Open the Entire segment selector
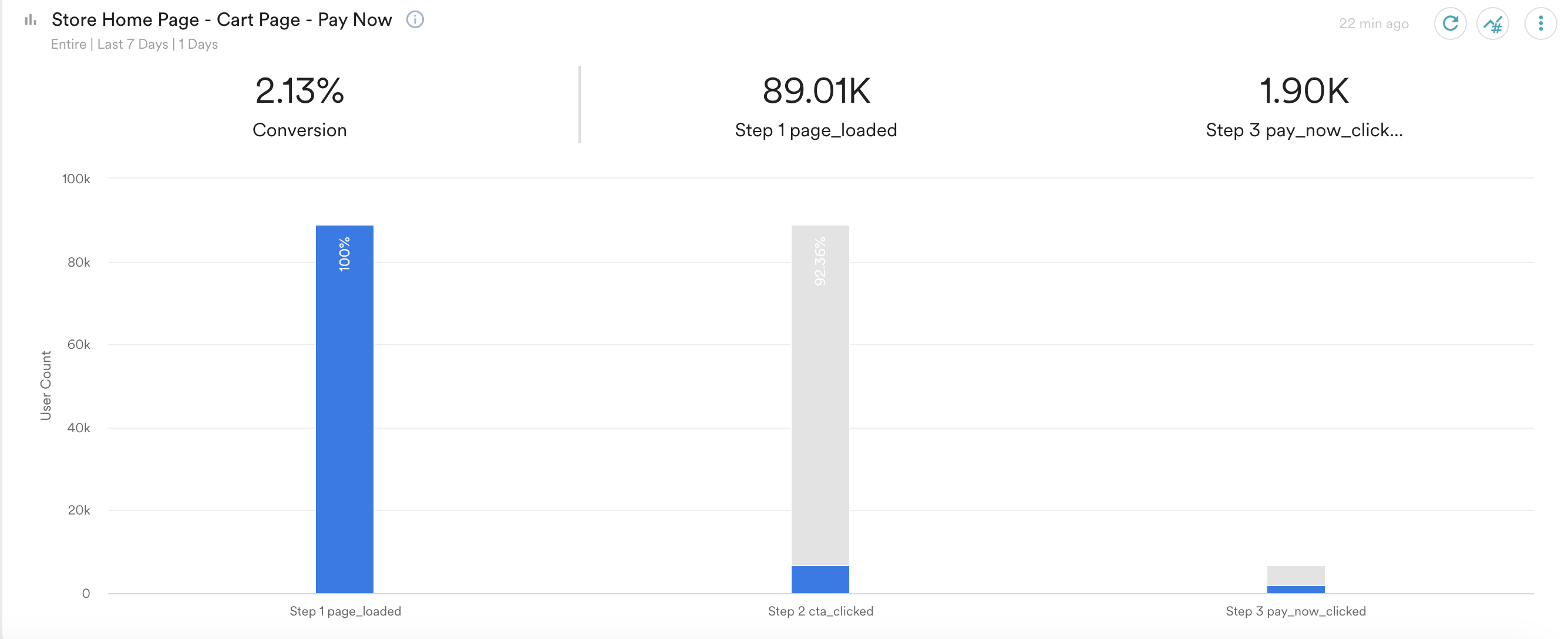The width and height of the screenshot is (1568, 639). 68,43
